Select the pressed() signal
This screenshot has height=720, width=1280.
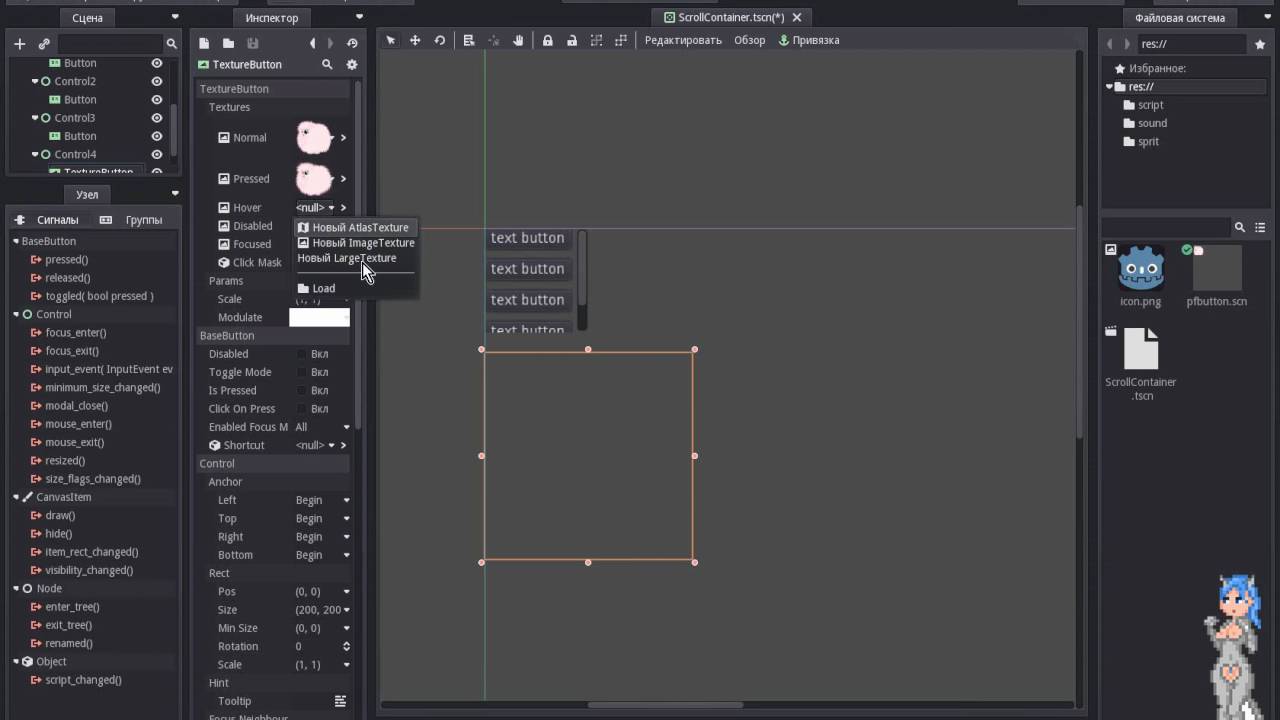pos(67,260)
